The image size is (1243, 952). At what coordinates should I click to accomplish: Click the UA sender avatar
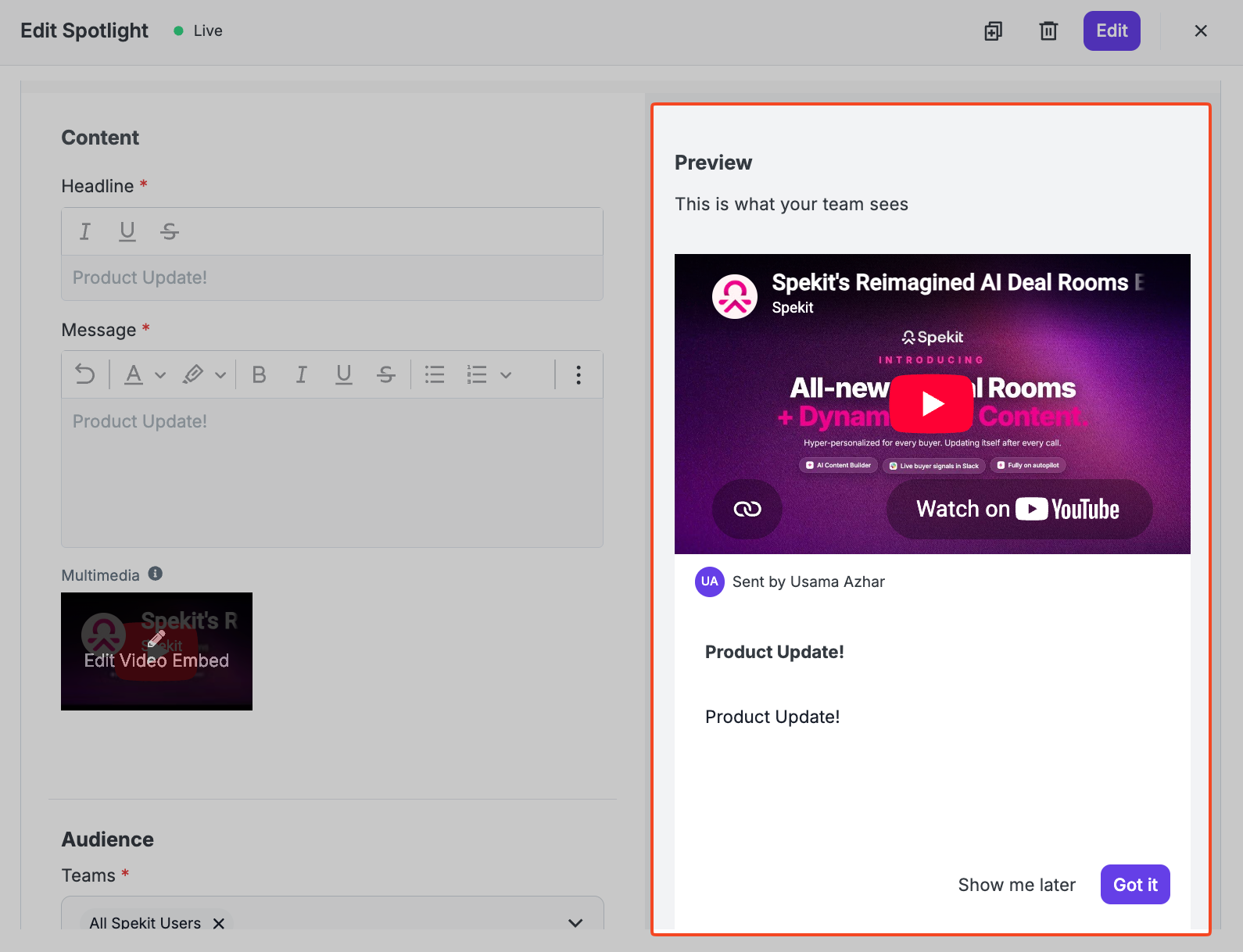pos(710,582)
